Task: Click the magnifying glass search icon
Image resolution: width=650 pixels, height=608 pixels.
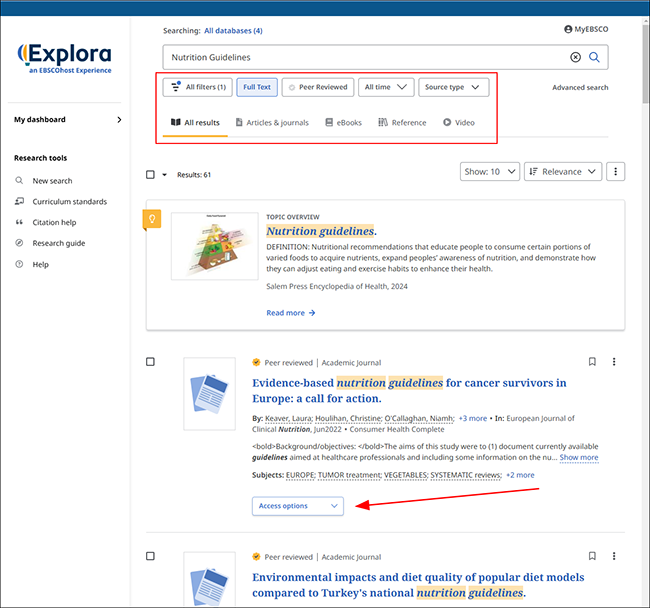Action: (x=594, y=57)
